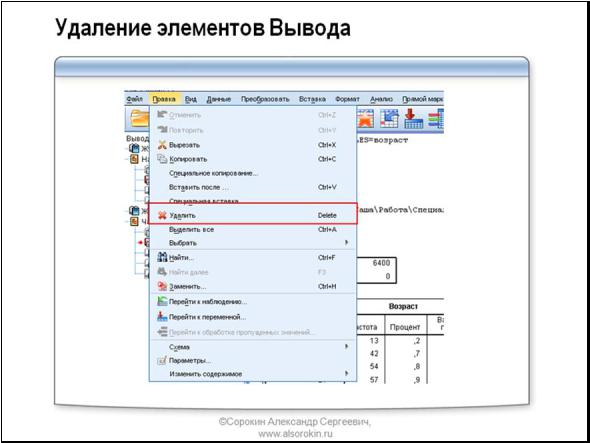Screen dimensions: 590x443
Task: Click the Процент column header
Action: [405, 327]
